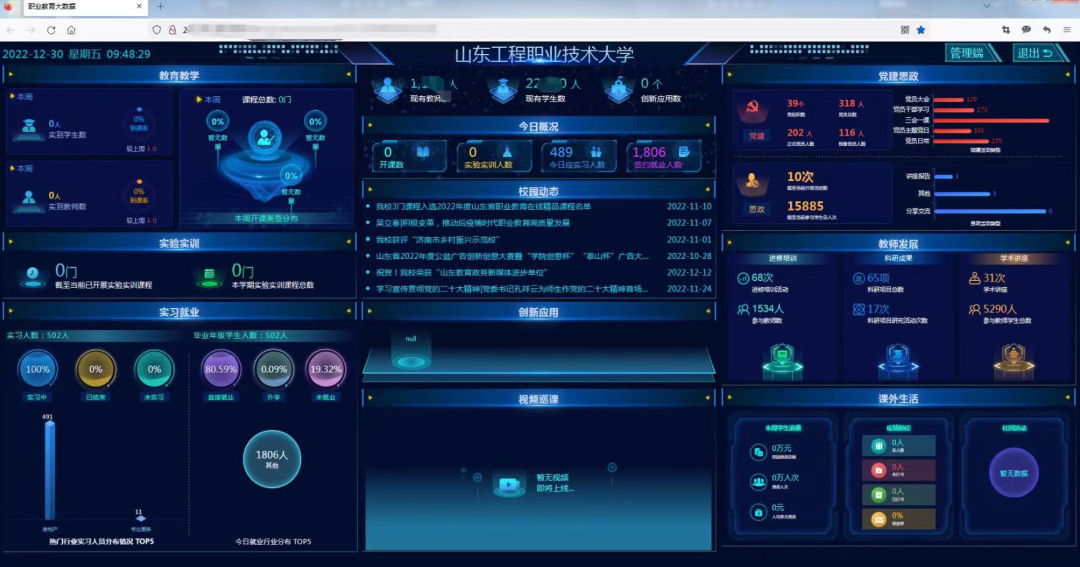Click the tall 491 blue bar
The width and height of the screenshot is (1080, 567).
click(50, 471)
